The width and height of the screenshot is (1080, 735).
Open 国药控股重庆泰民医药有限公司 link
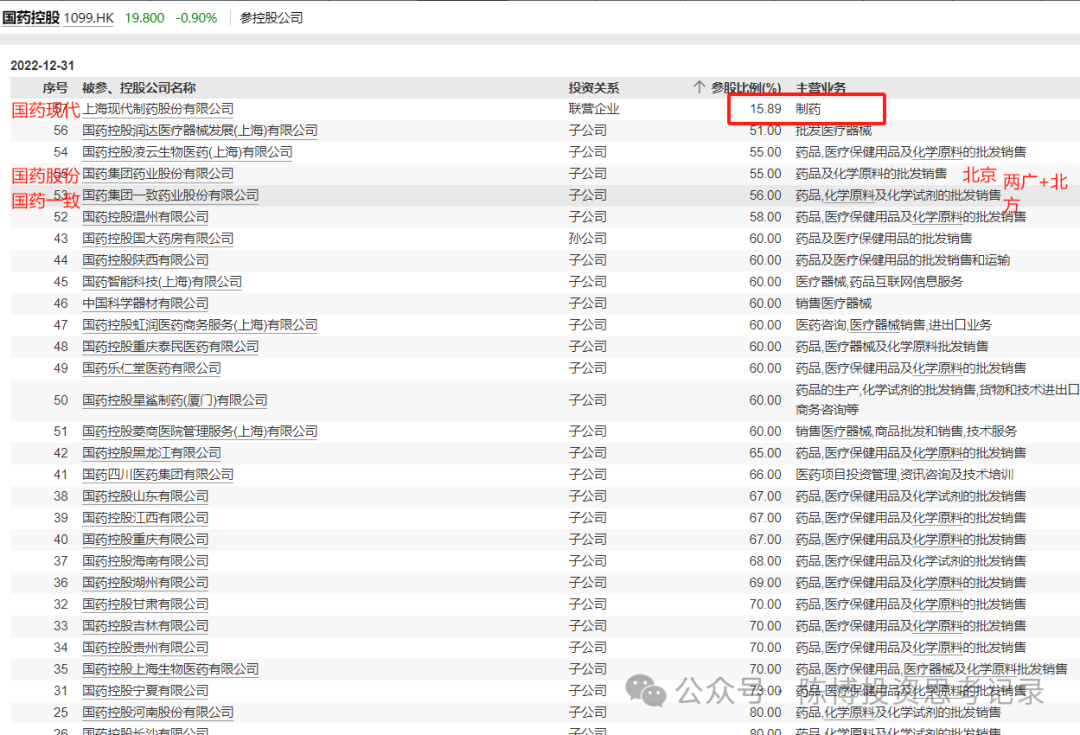[x=170, y=346]
